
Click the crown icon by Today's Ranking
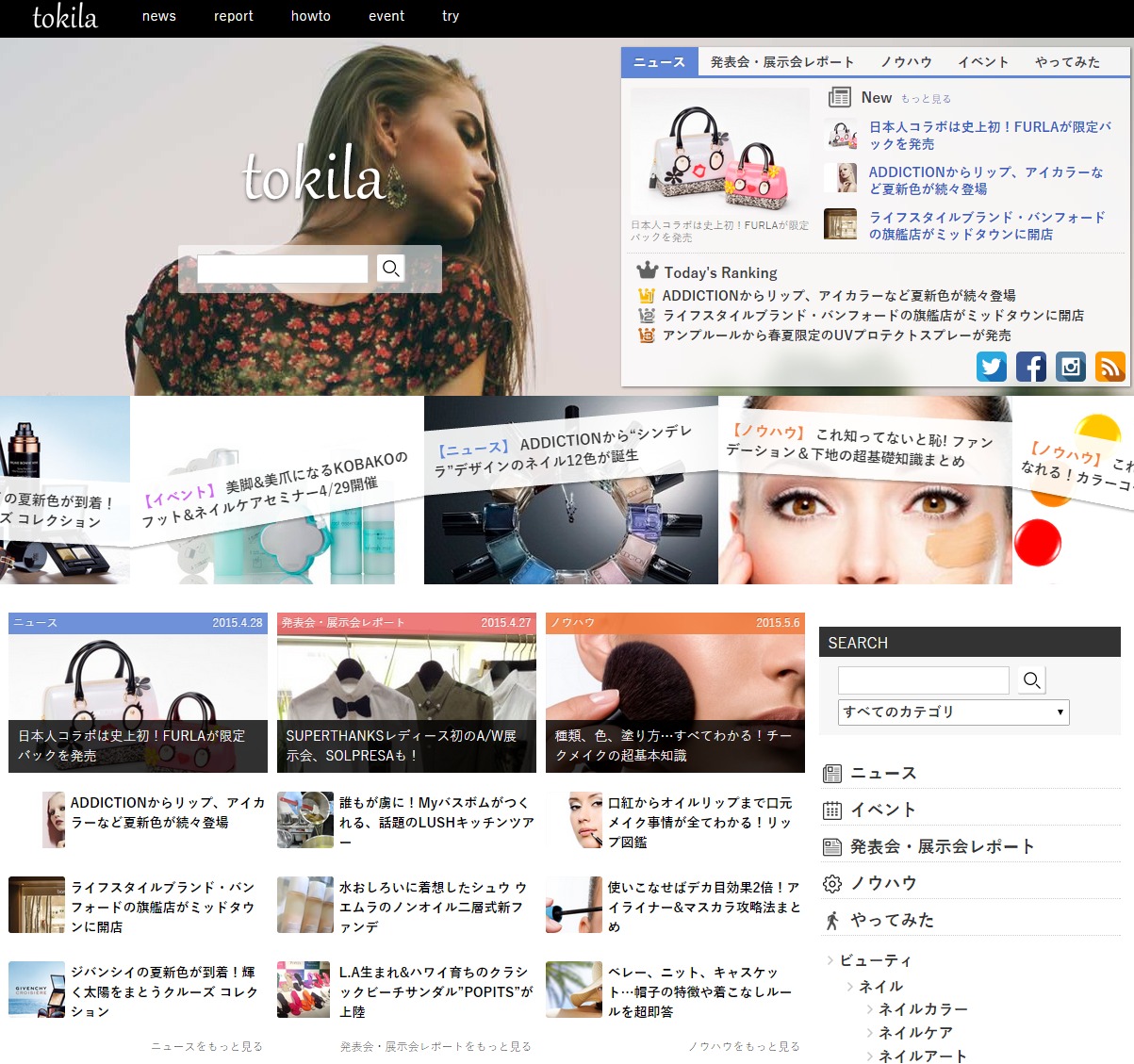pos(646,271)
